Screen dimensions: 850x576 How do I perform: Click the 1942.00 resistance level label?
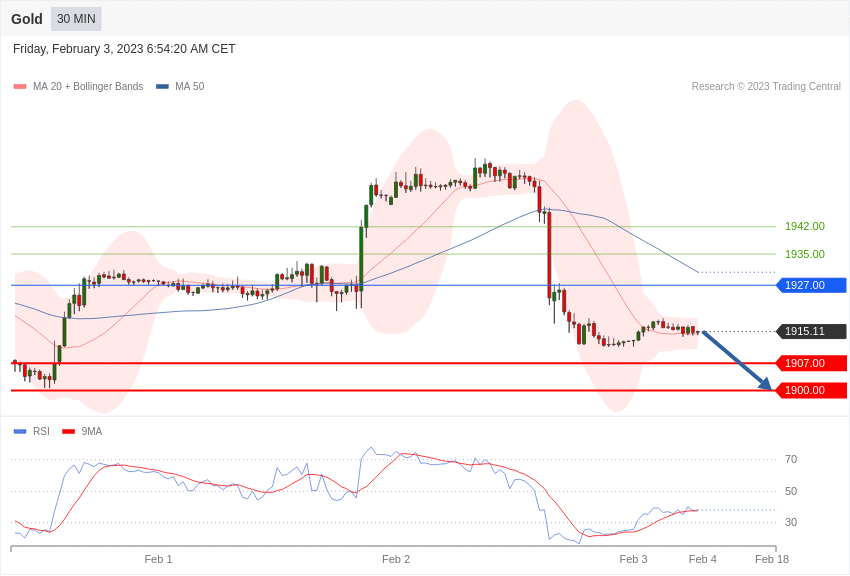click(x=805, y=226)
